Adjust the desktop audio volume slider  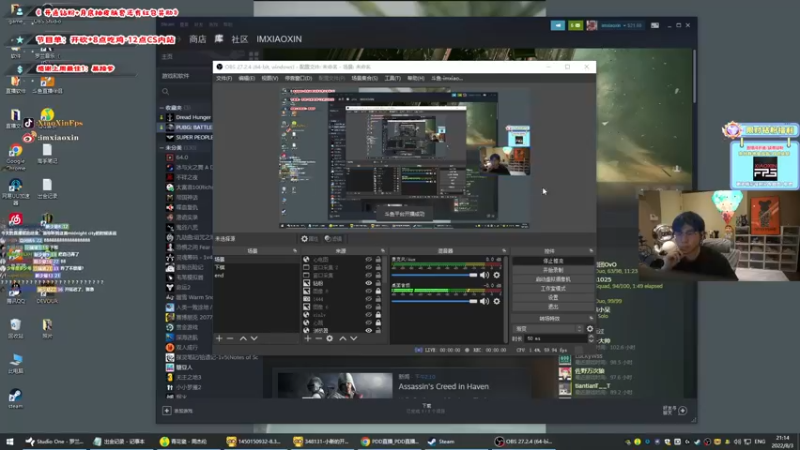coord(434,301)
